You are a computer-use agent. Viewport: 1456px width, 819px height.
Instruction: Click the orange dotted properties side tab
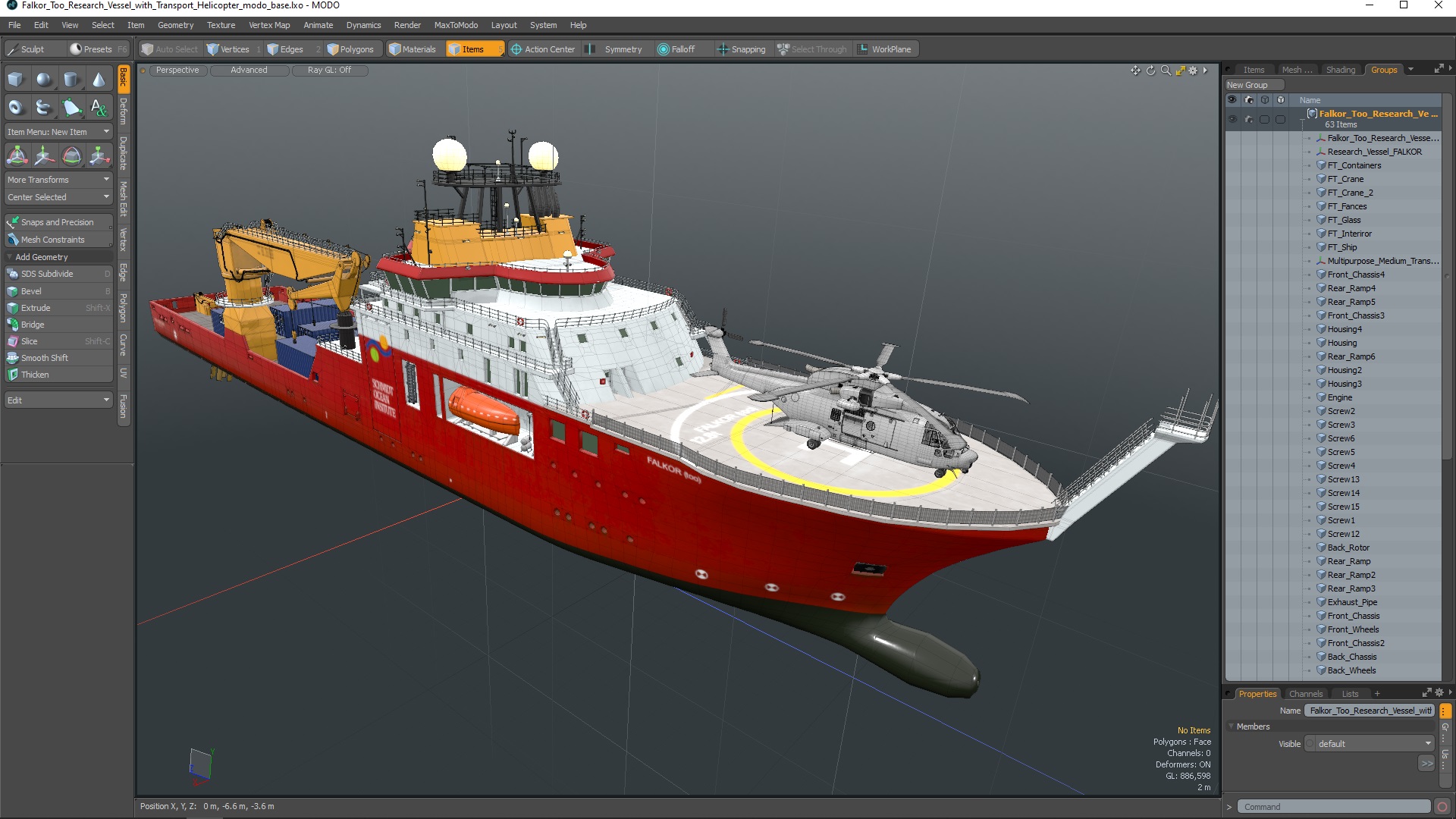1445,711
